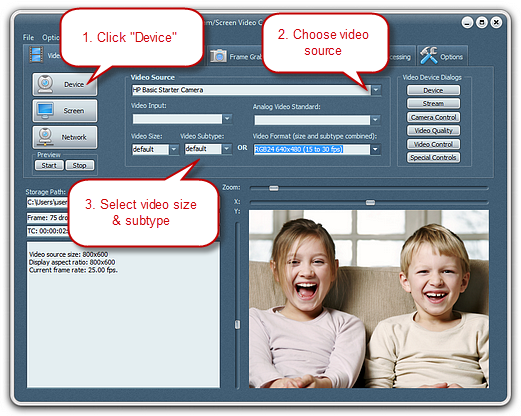Click the video preview image
Viewport: 521px width, 416px height.
tap(369, 299)
